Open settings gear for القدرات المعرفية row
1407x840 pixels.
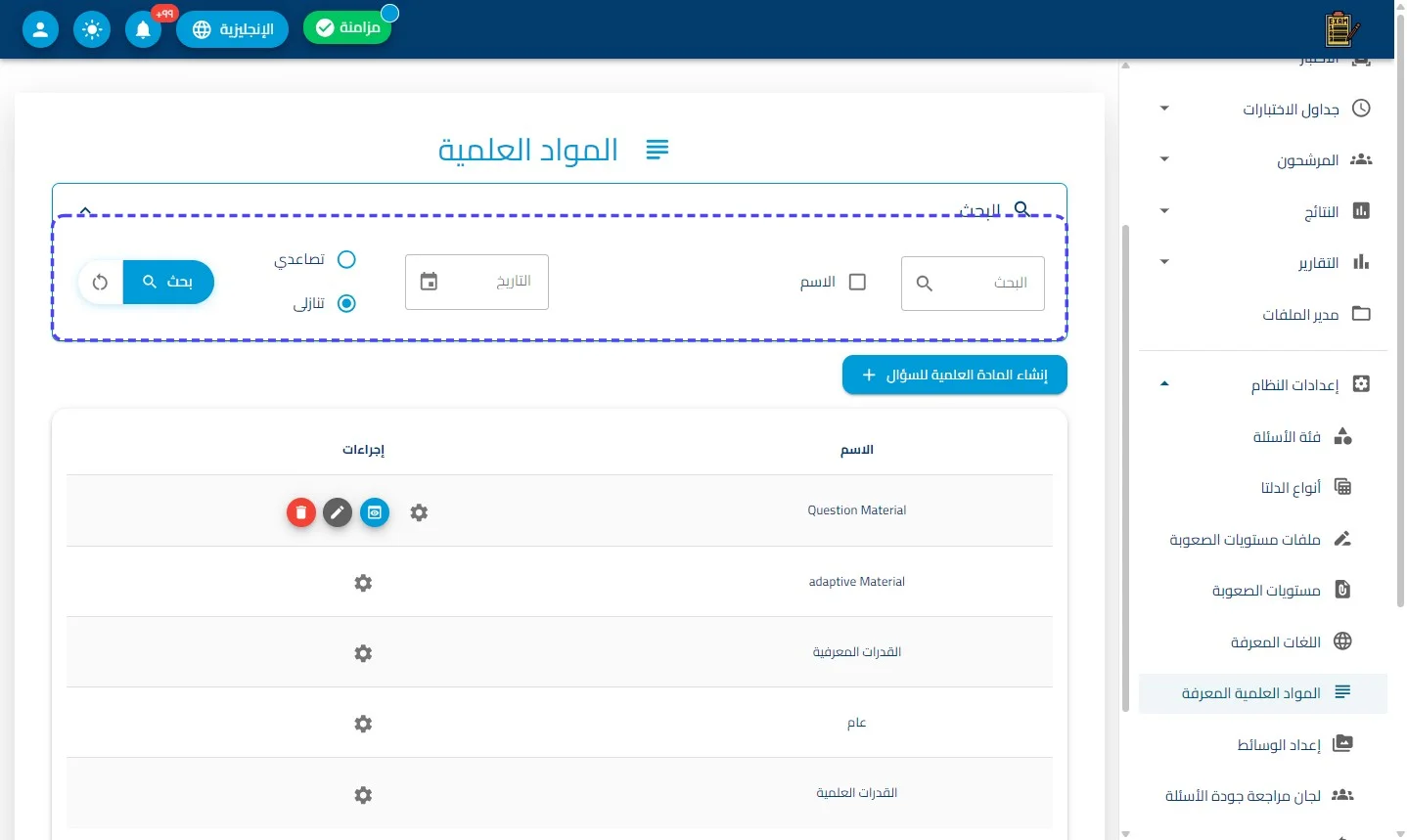pos(363,653)
